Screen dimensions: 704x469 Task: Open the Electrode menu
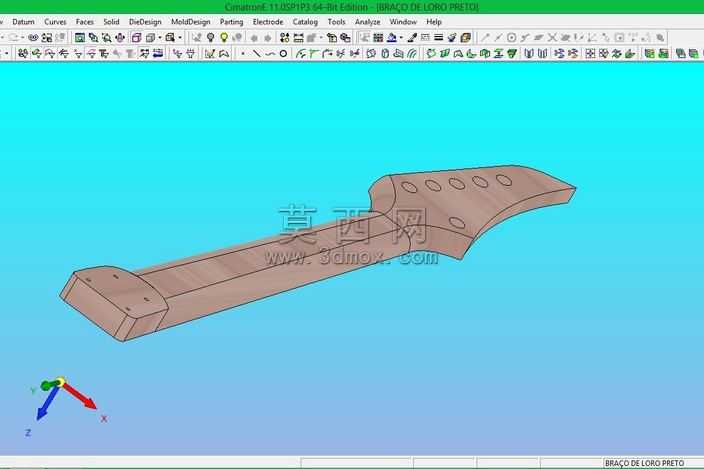tap(268, 22)
